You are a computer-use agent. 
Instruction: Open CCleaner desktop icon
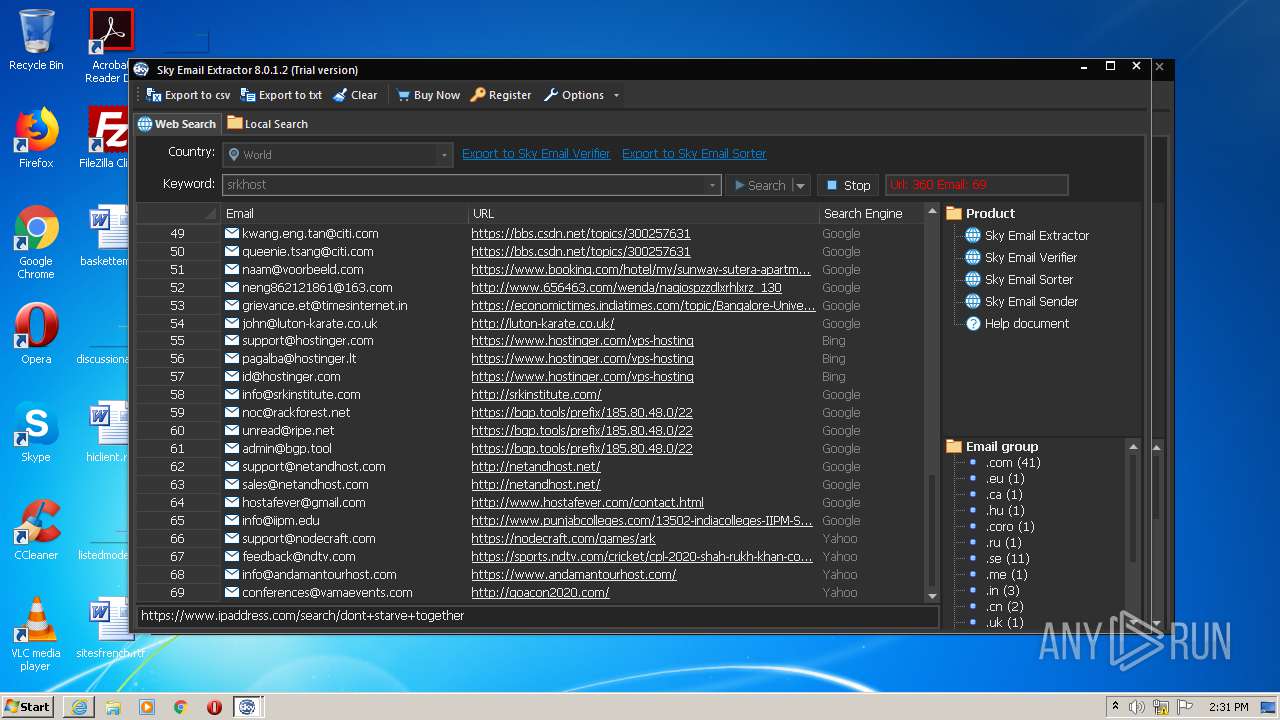tap(36, 530)
